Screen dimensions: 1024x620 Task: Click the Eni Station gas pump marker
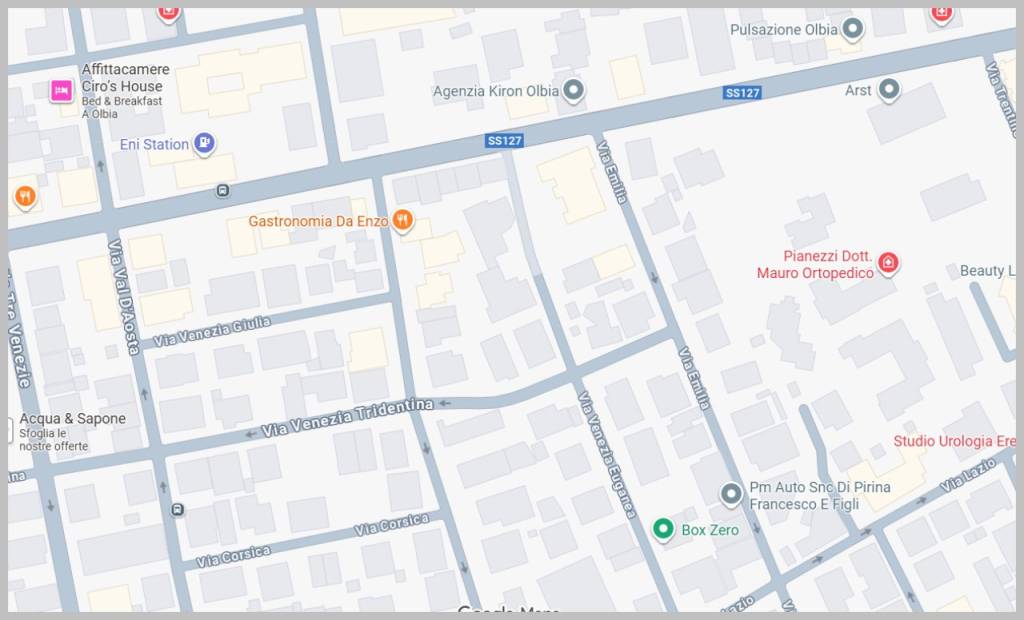click(204, 143)
